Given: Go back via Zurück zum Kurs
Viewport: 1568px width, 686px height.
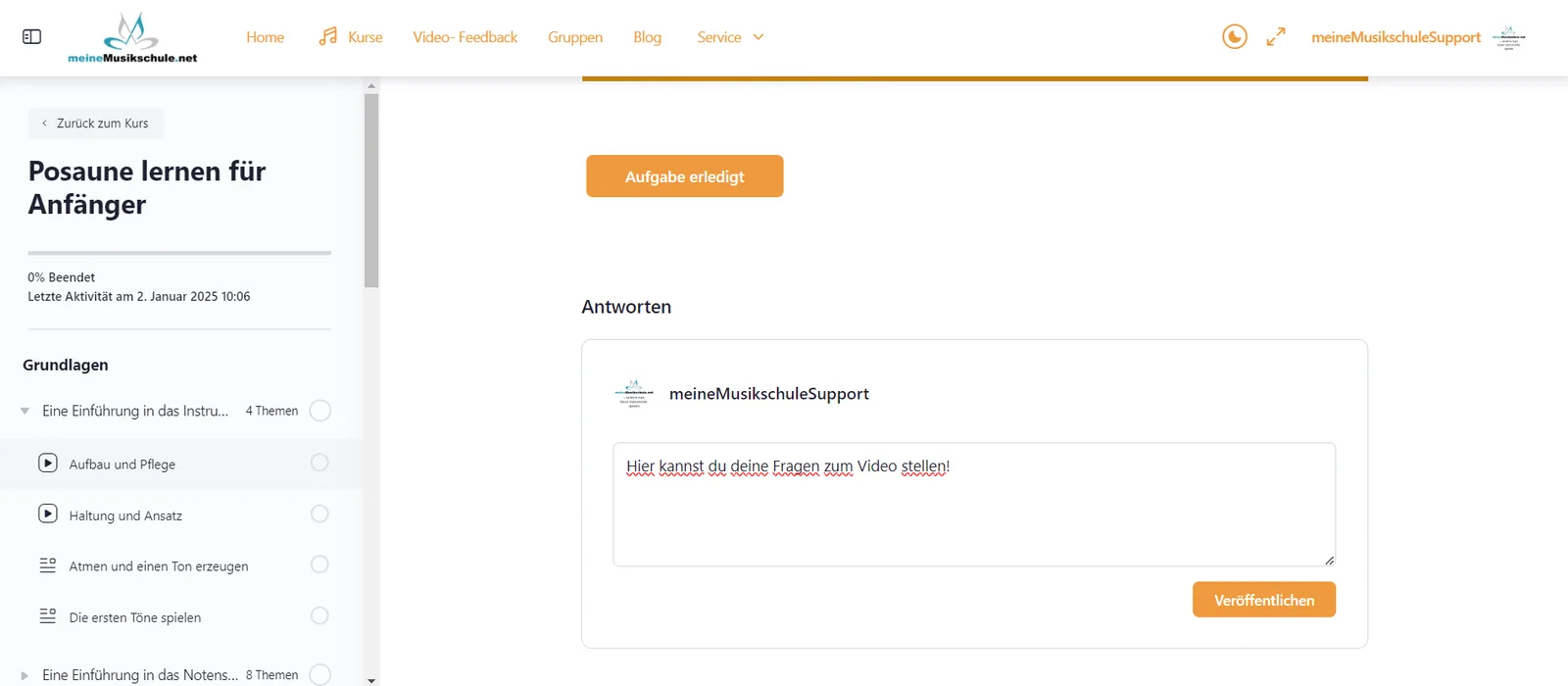Looking at the screenshot, I should click(x=96, y=123).
